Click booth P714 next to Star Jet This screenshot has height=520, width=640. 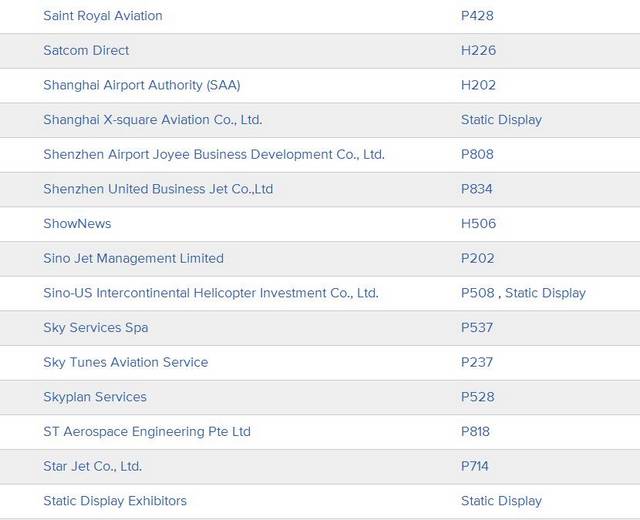click(475, 466)
